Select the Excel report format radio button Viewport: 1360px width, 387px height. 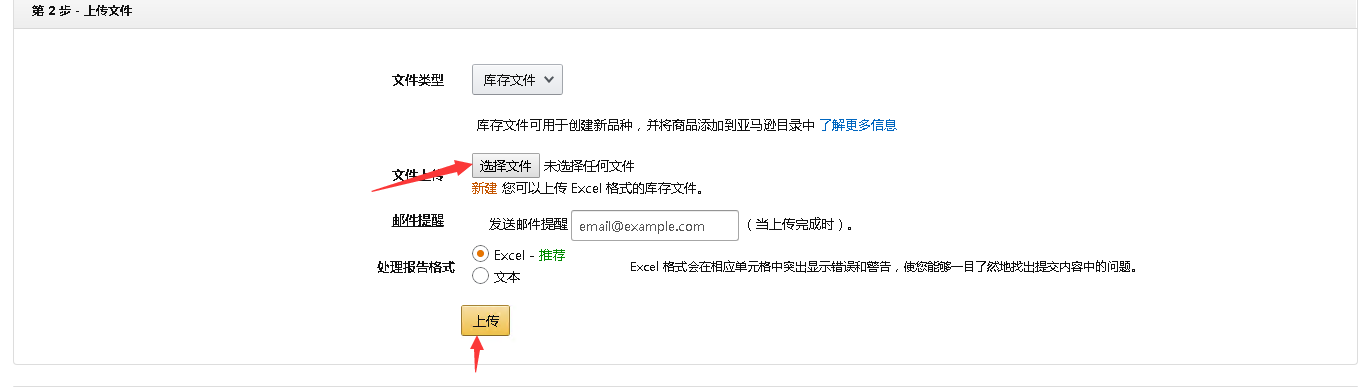pyautogui.click(x=480, y=255)
